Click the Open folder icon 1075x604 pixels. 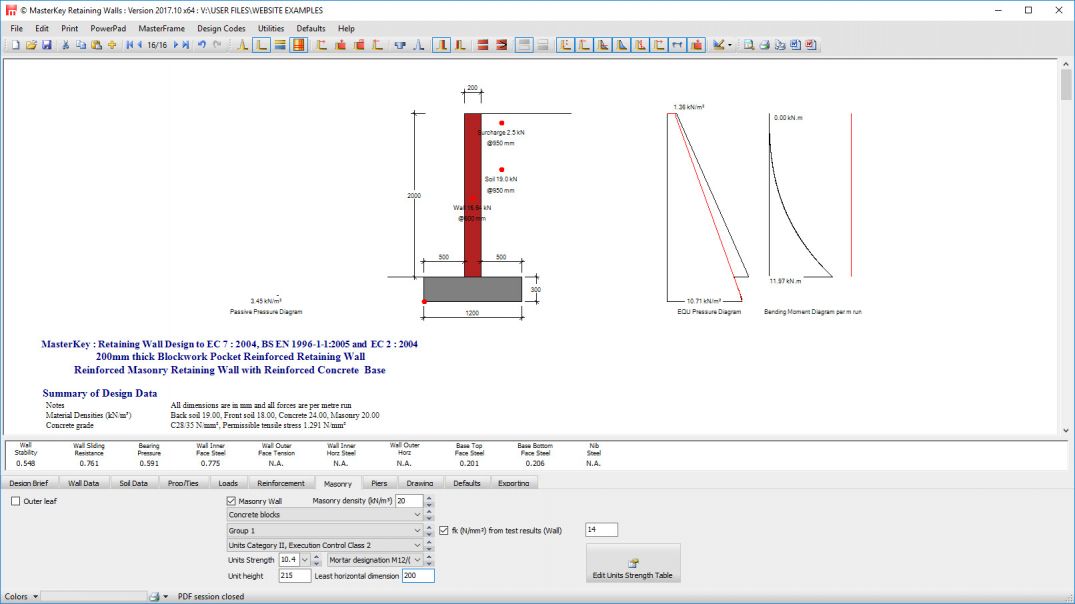[31, 45]
